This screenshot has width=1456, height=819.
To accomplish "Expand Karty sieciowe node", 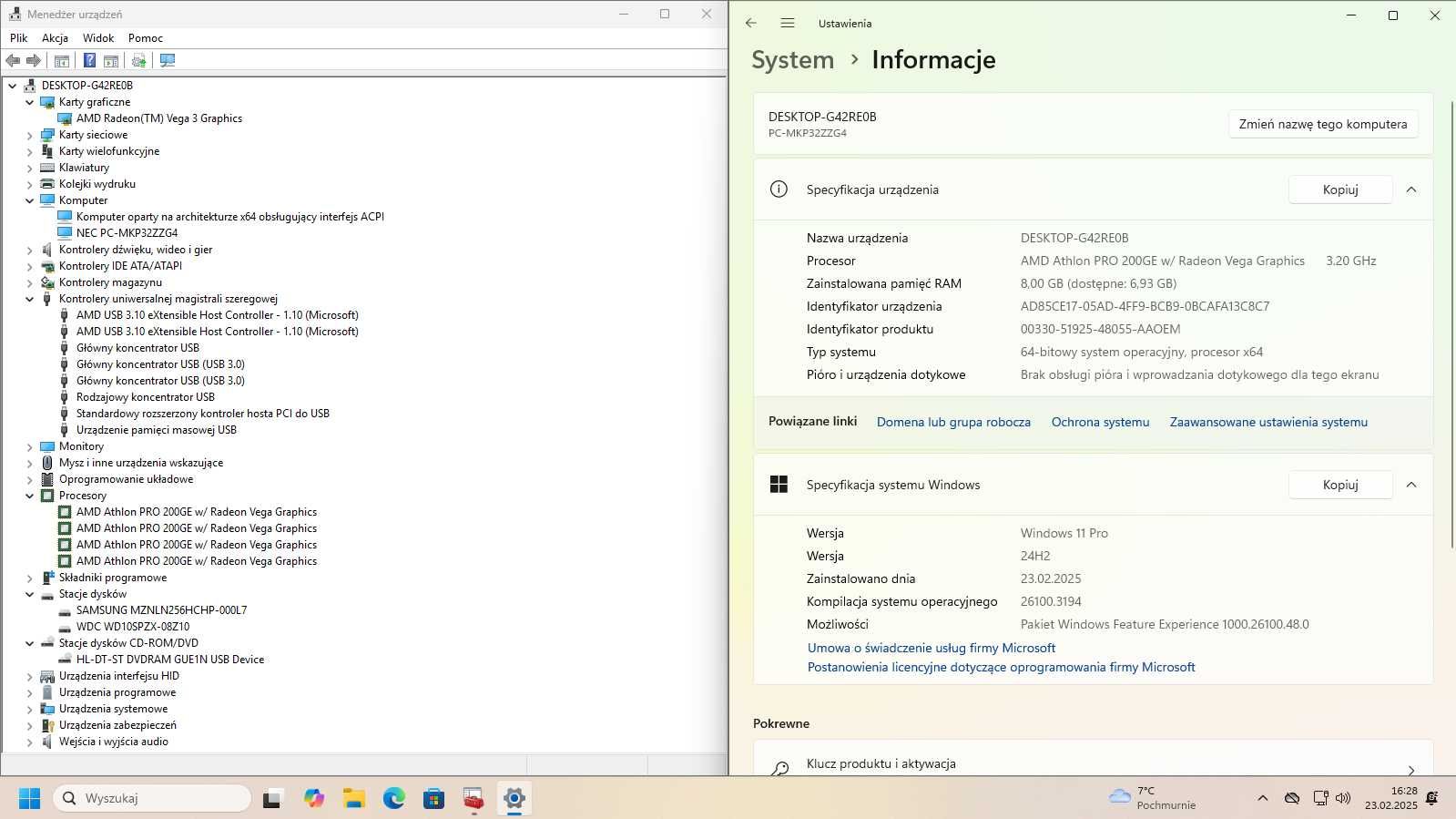I will pyautogui.click(x=30, y=135).
